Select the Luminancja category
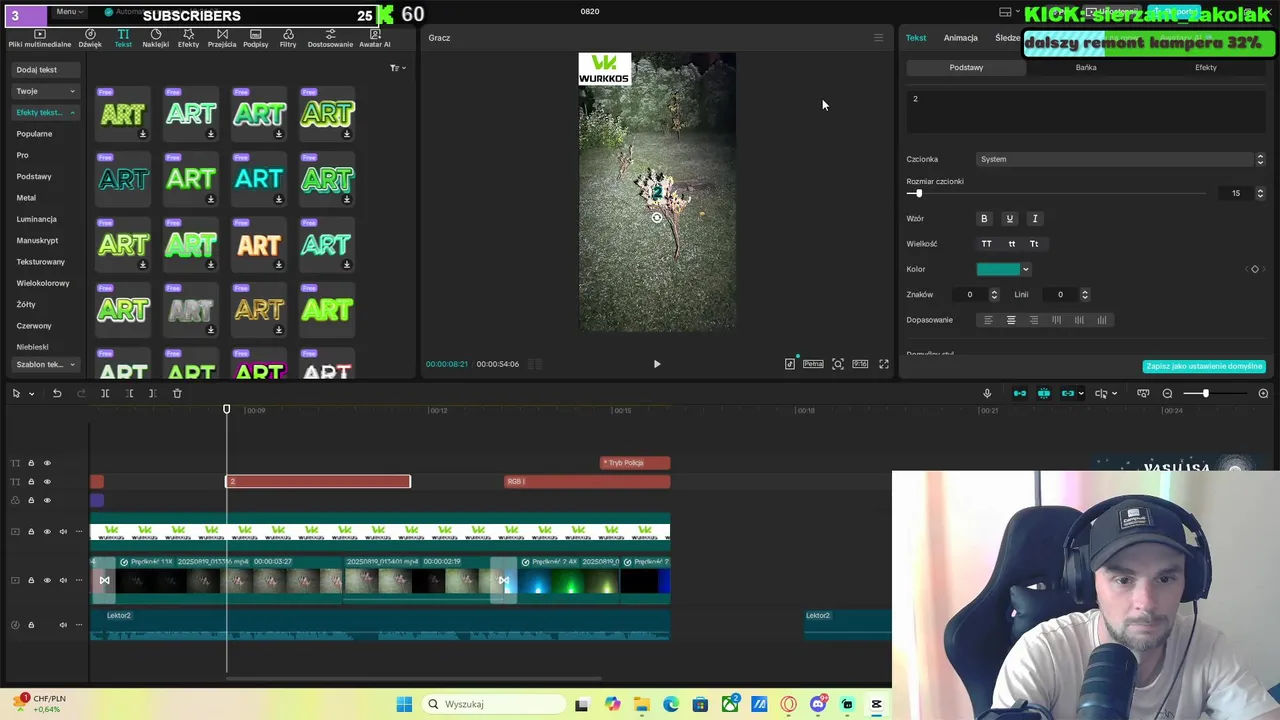Image resolution: width=1280 pixels, height=720 pixels. tap(37, 219)
